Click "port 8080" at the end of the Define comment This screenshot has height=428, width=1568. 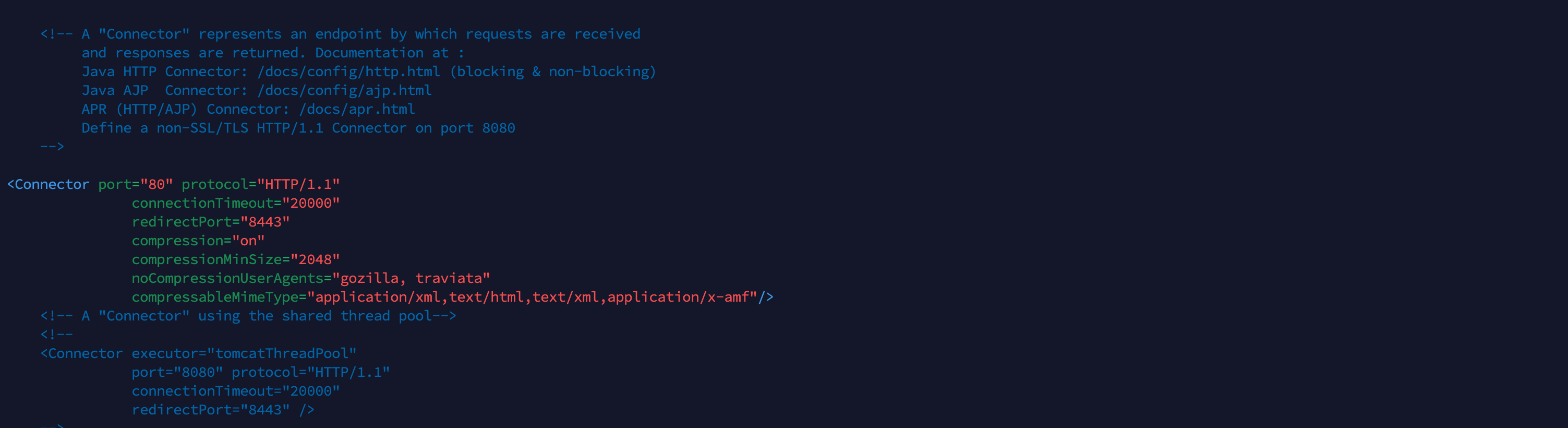click(x=477, y=128)
